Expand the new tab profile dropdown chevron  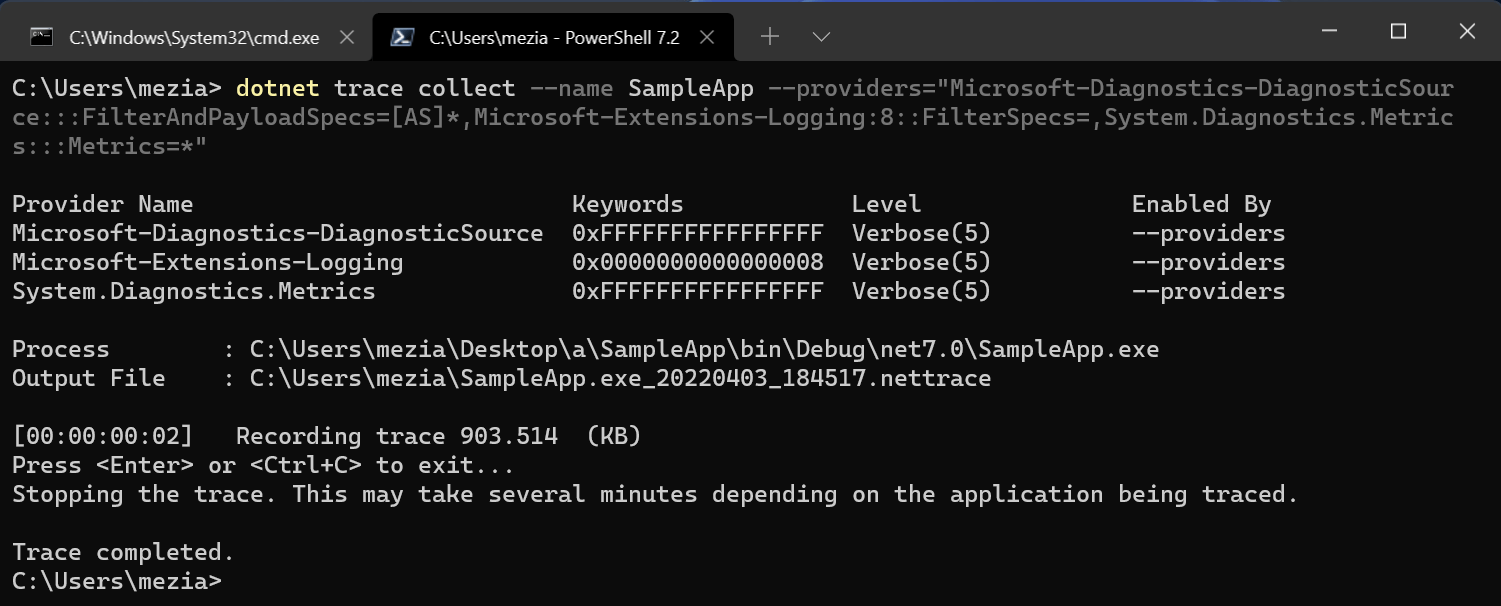click(821, 37)
